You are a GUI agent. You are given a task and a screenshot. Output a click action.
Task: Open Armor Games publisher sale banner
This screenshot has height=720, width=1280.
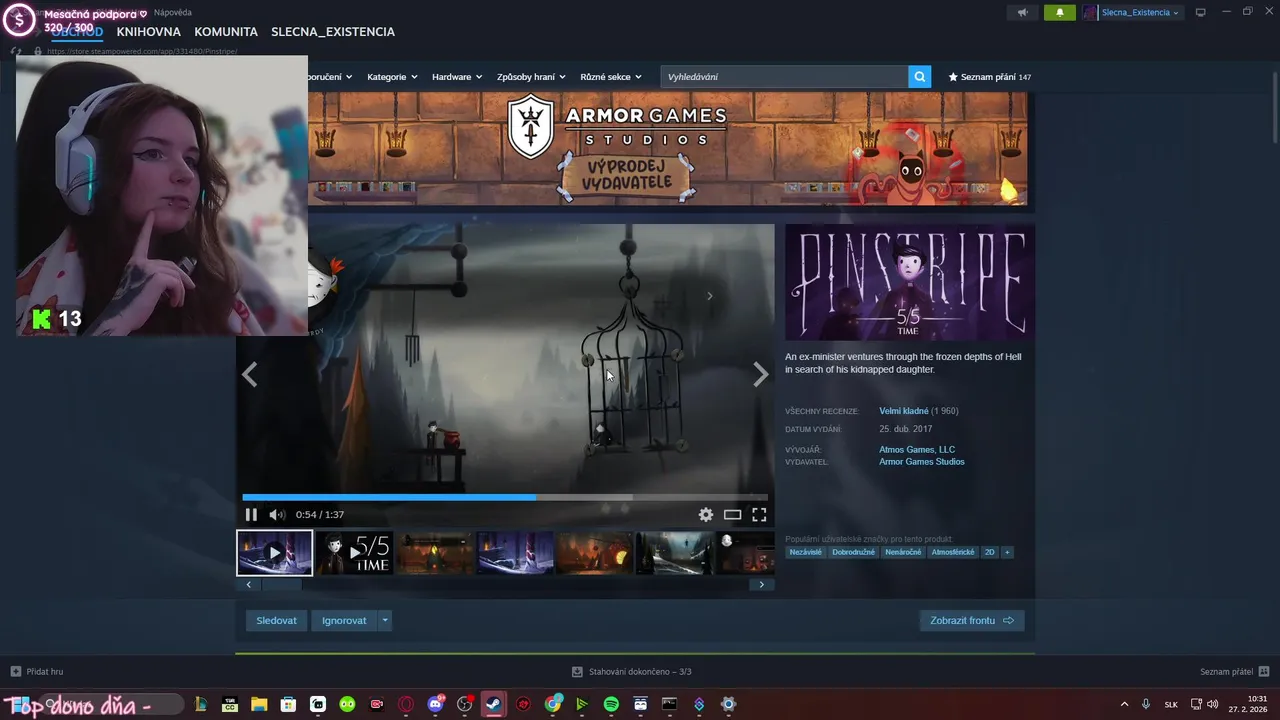[667, 148]
